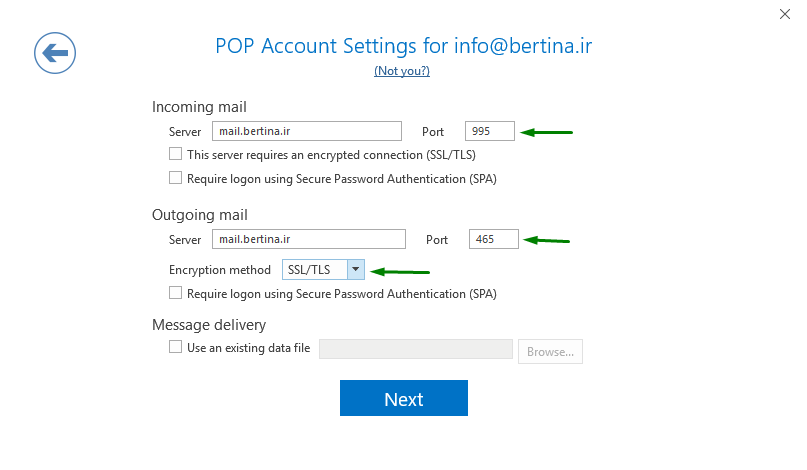807x470 pixels.
Task: Click the green arrow beside Encryption method
Action: (x=400, y=271)
